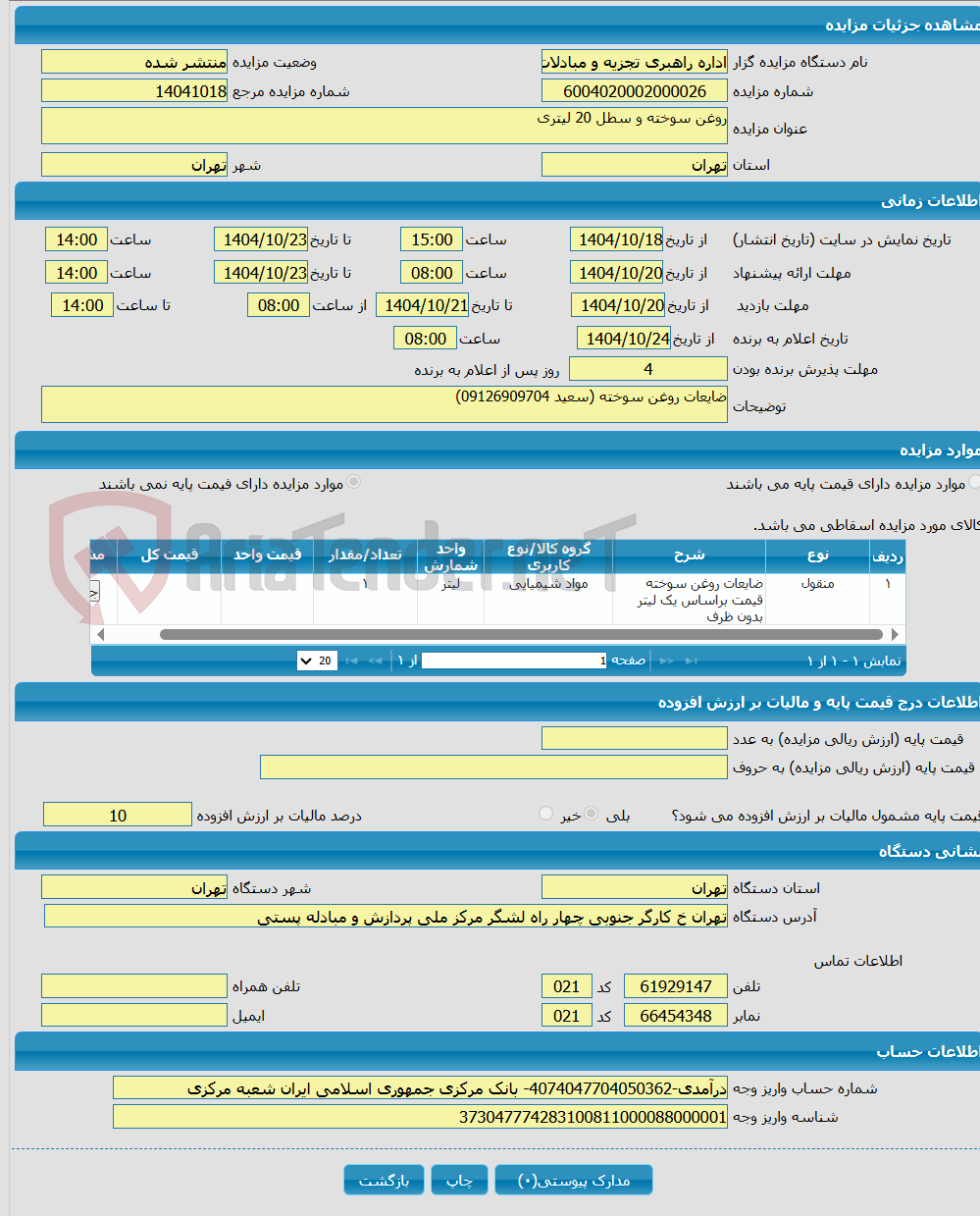Click the 'واحد شمارش' column header
This screenshot has height=1216, width=980.
pos(450,555)
